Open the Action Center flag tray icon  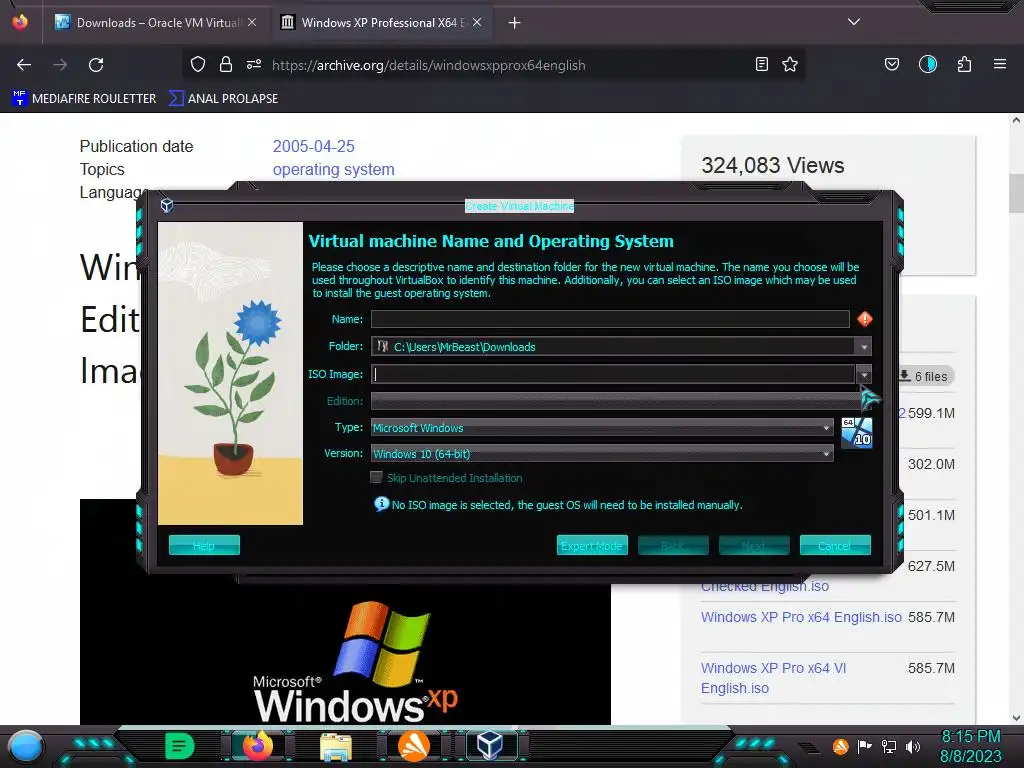865,746
